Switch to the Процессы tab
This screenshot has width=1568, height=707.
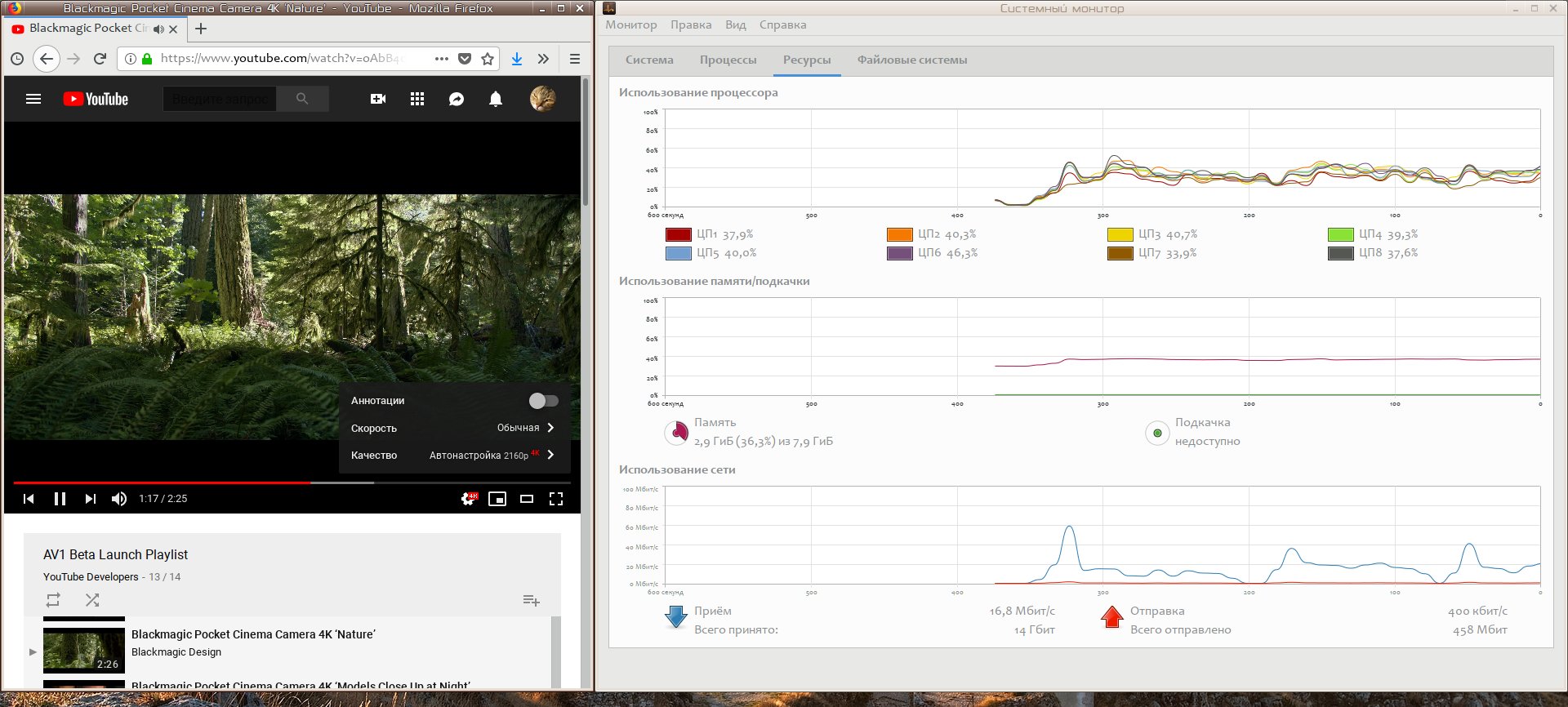[728, 60]
